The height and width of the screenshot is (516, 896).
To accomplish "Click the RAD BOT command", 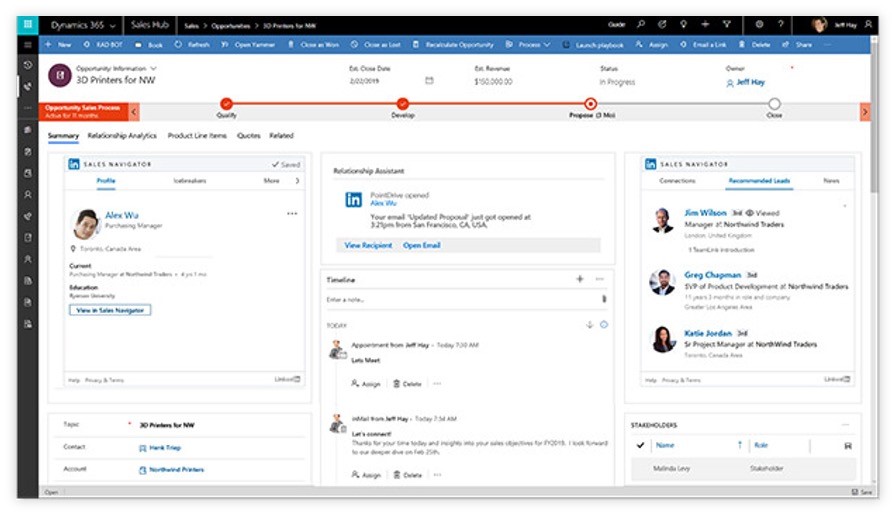I will click(x=103, y=45).
